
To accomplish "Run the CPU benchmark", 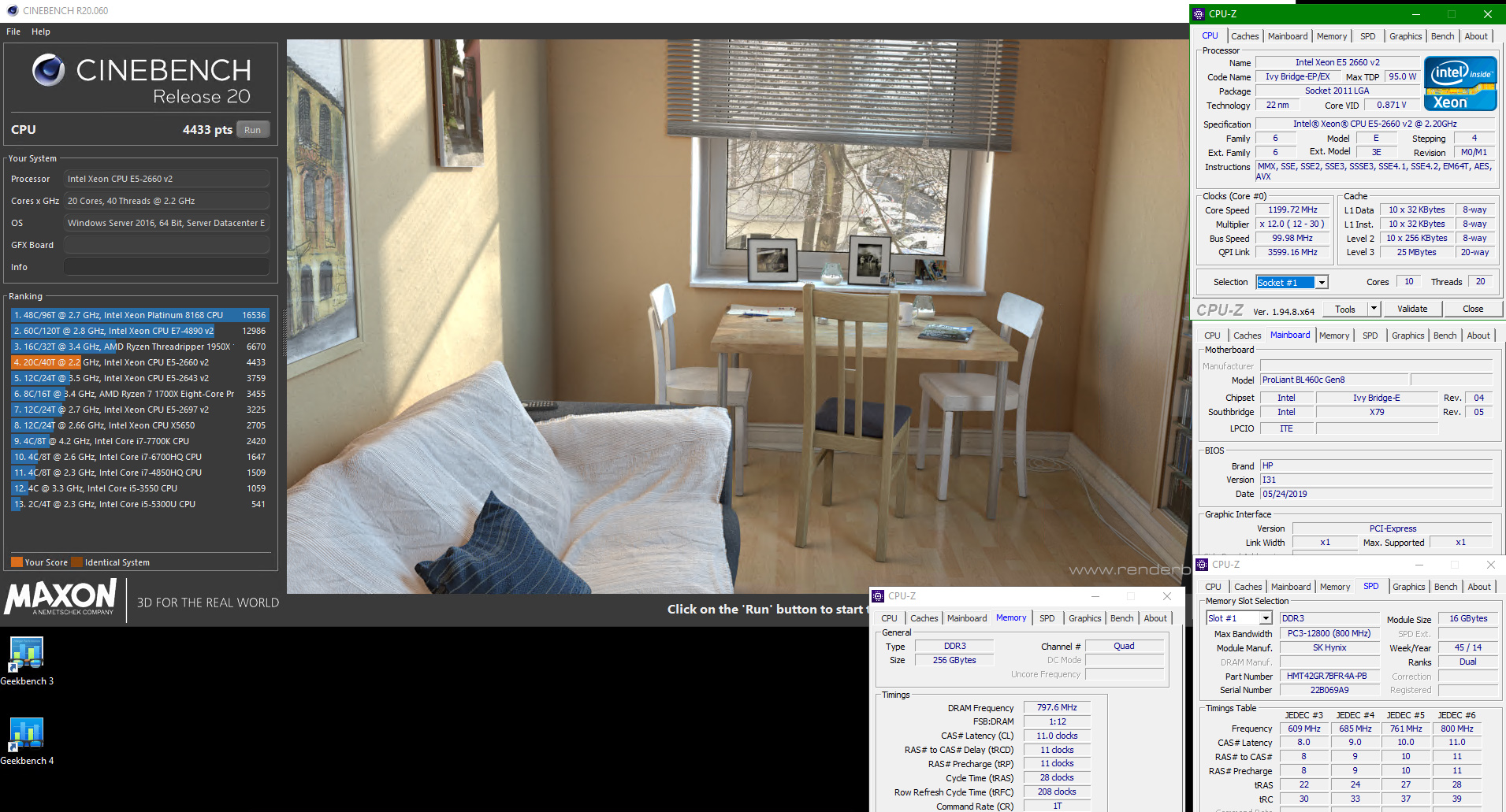I will (252, 130).
